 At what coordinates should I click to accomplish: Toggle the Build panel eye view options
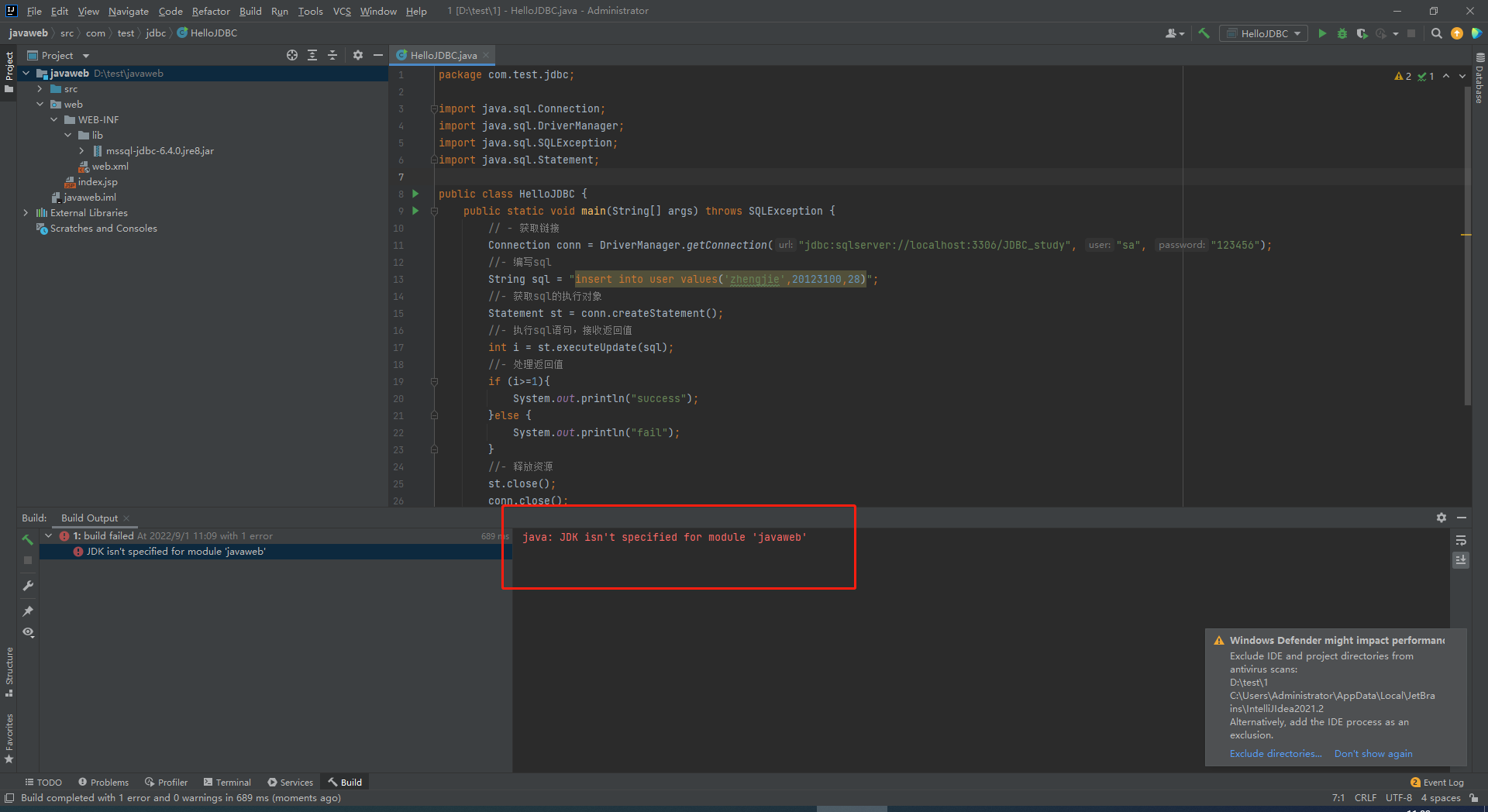point(28,632)
